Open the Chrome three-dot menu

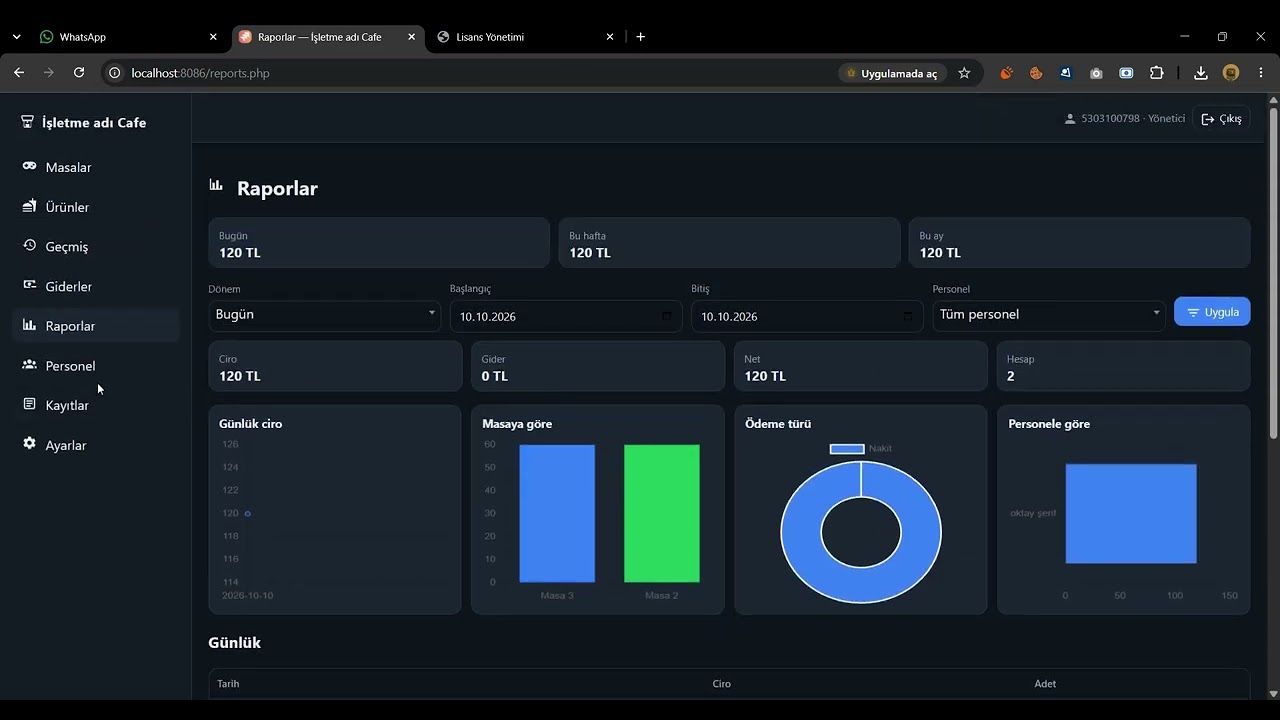pos(1261,73)
